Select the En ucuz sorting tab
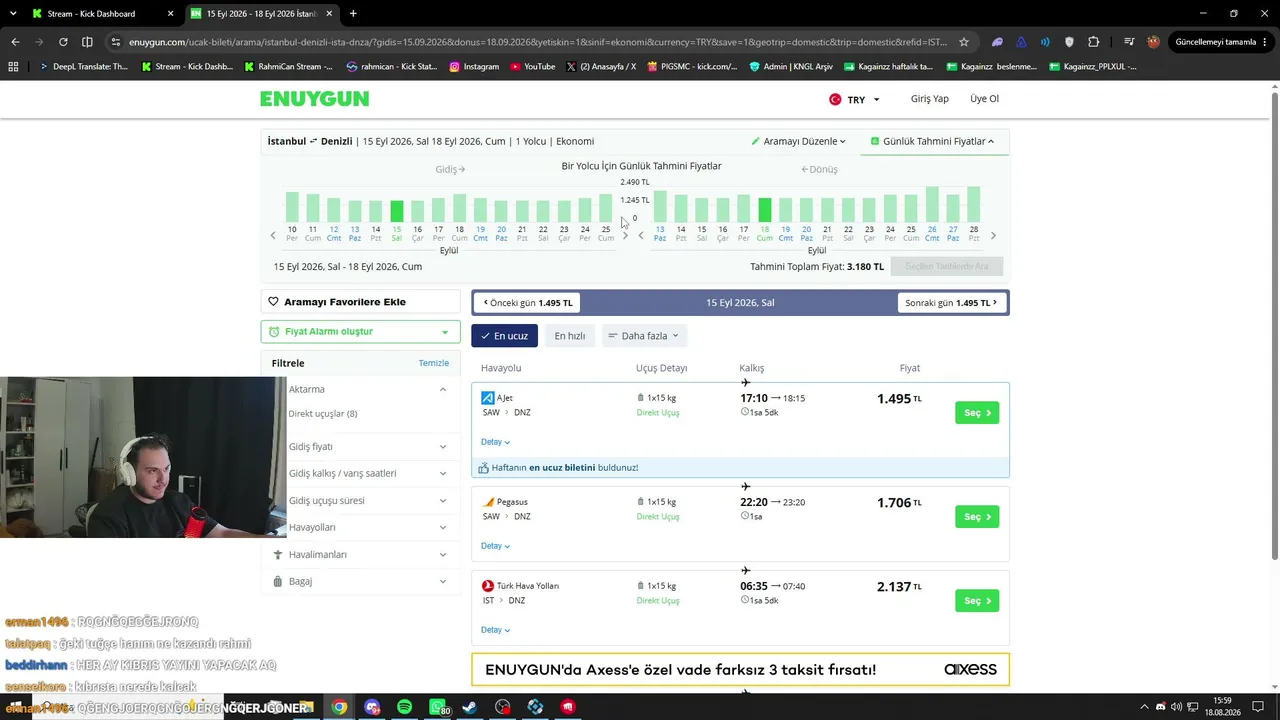1280x720 pixels. (x=504, y=336)
